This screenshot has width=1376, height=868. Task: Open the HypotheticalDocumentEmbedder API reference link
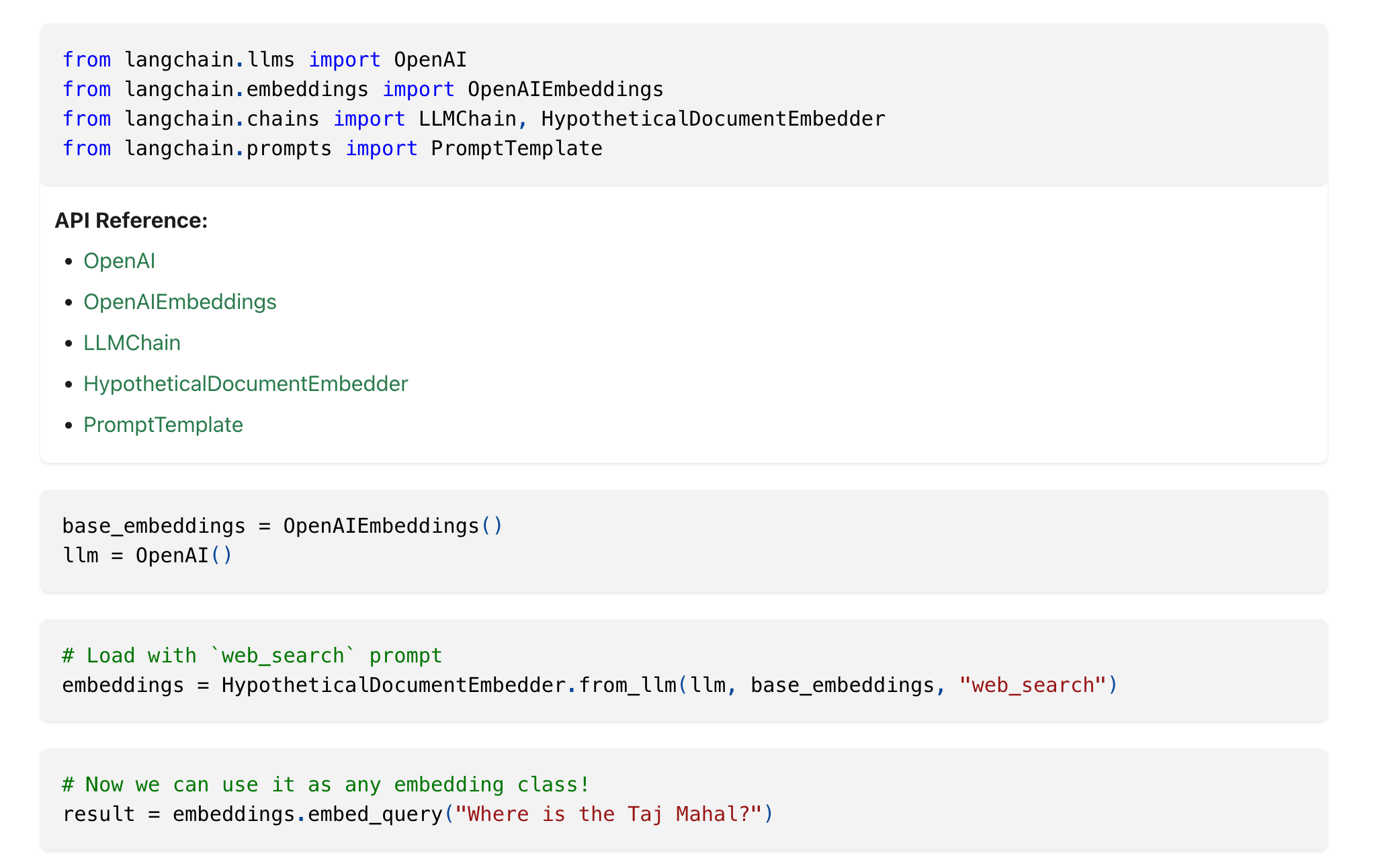click(x=246, y=384)
